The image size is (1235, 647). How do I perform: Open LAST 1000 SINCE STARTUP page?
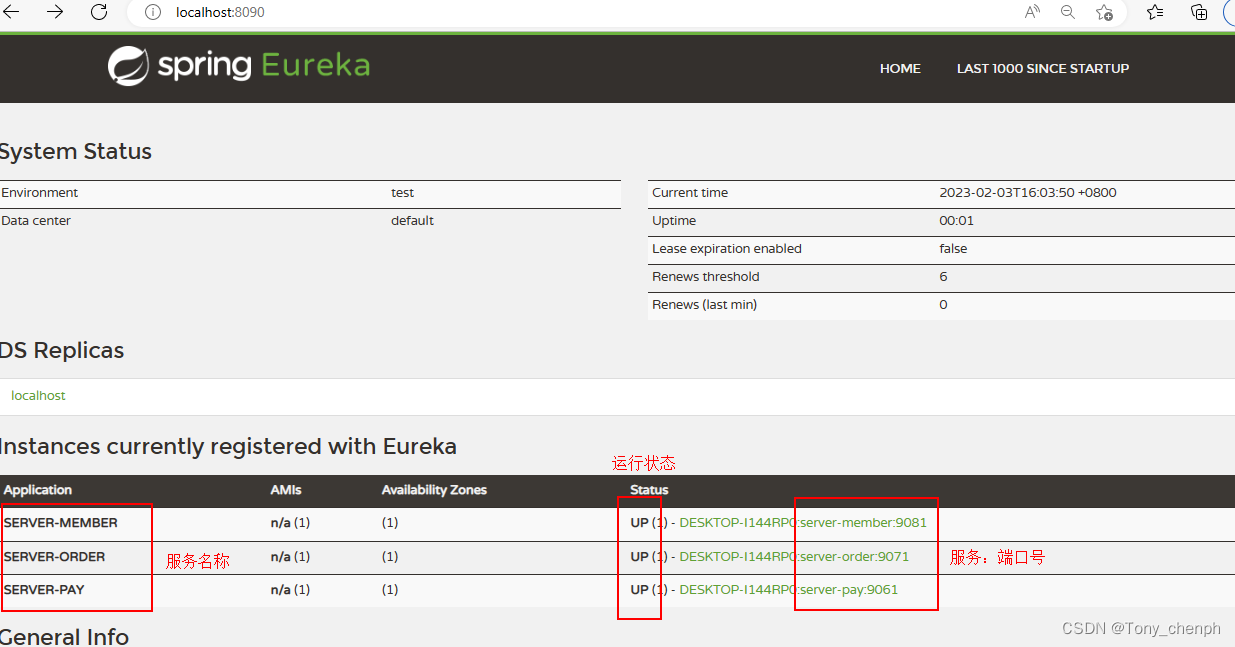tap(1042, 68)
